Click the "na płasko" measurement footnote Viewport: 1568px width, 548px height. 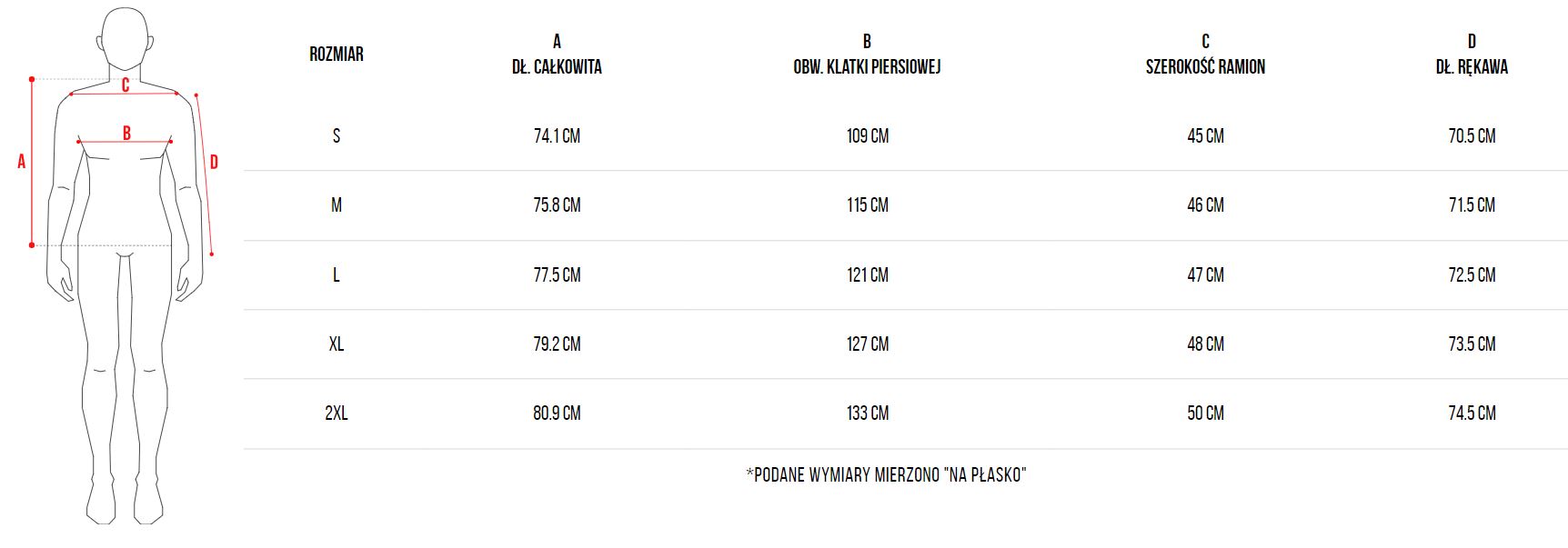[x=886, y=474]
